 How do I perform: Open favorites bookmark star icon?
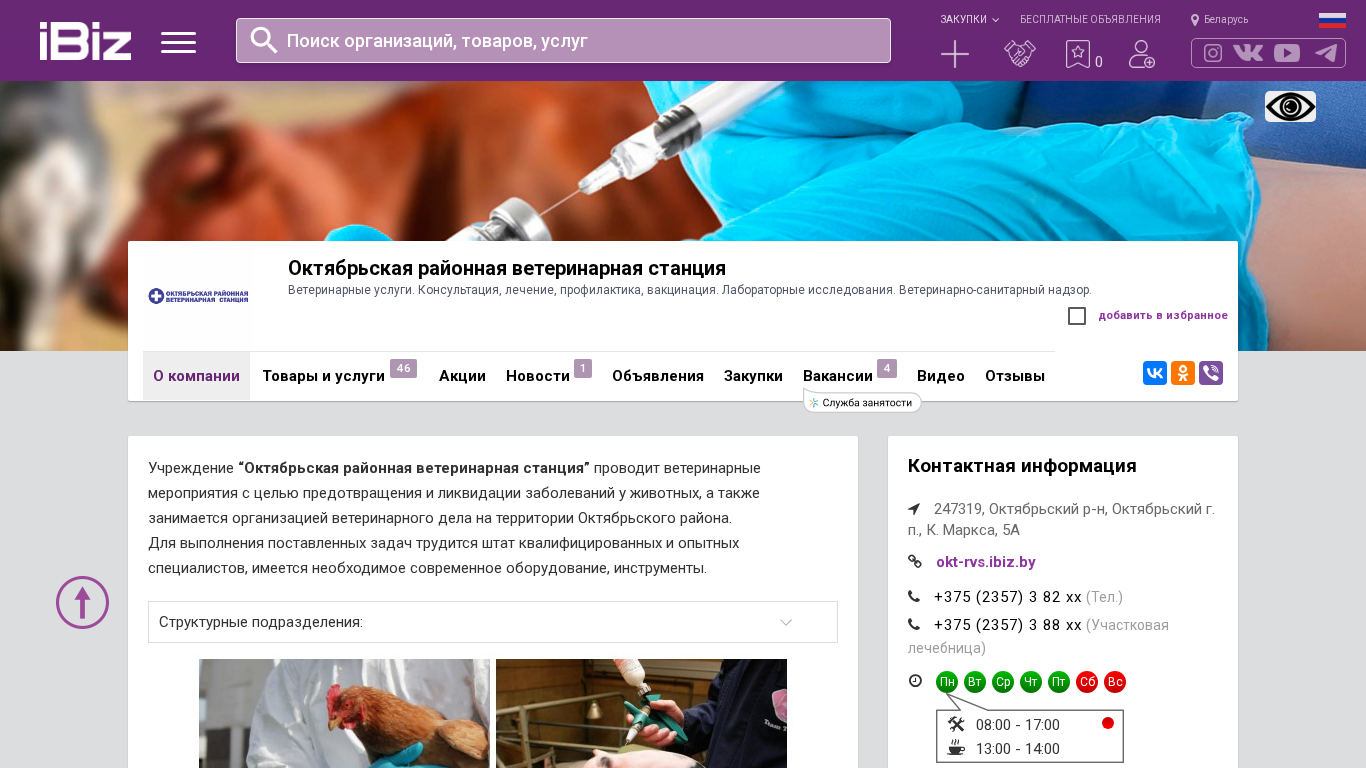1078,54
